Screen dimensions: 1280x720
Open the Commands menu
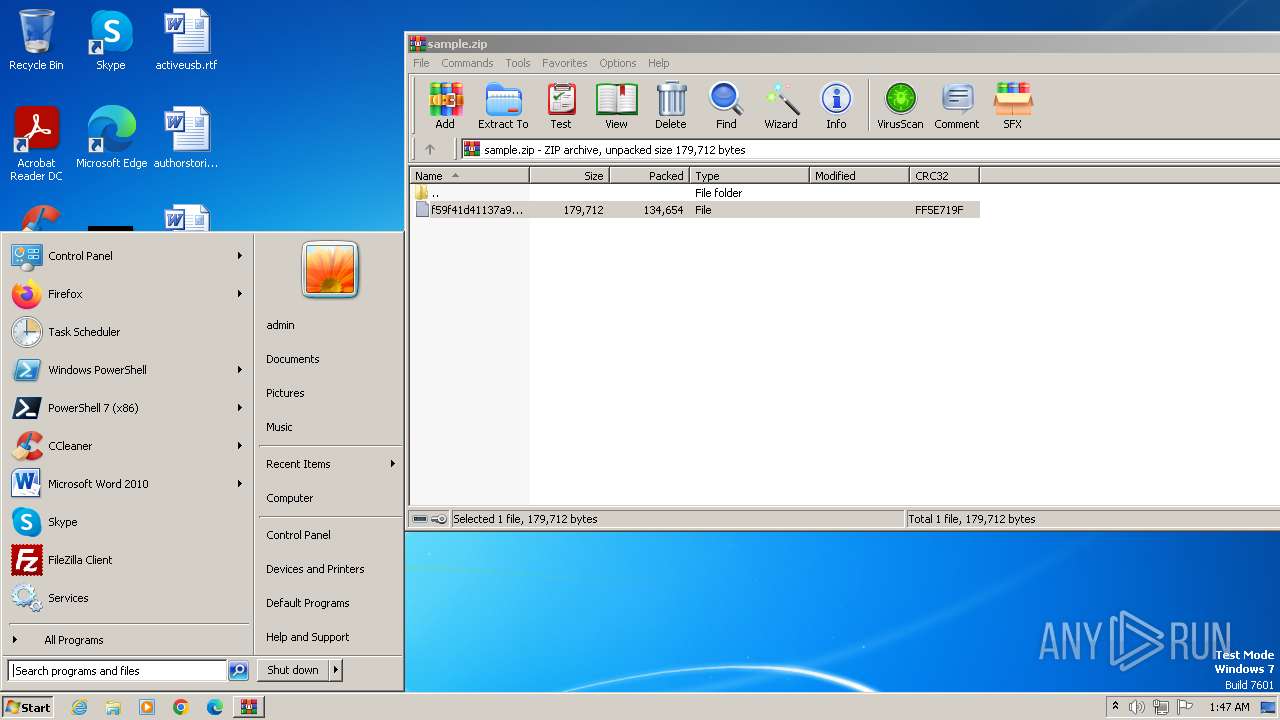(467, 63)
